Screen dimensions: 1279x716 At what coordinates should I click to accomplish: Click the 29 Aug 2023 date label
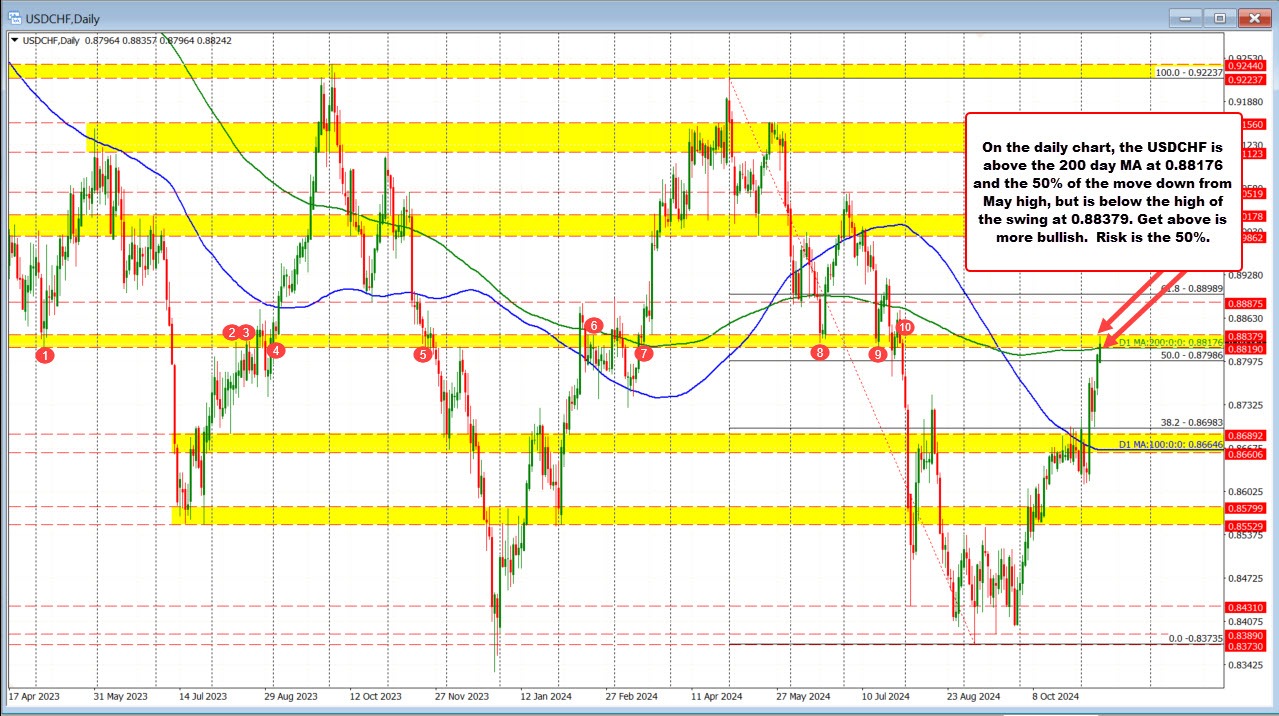pyautogui.click(x=292, y=695)
